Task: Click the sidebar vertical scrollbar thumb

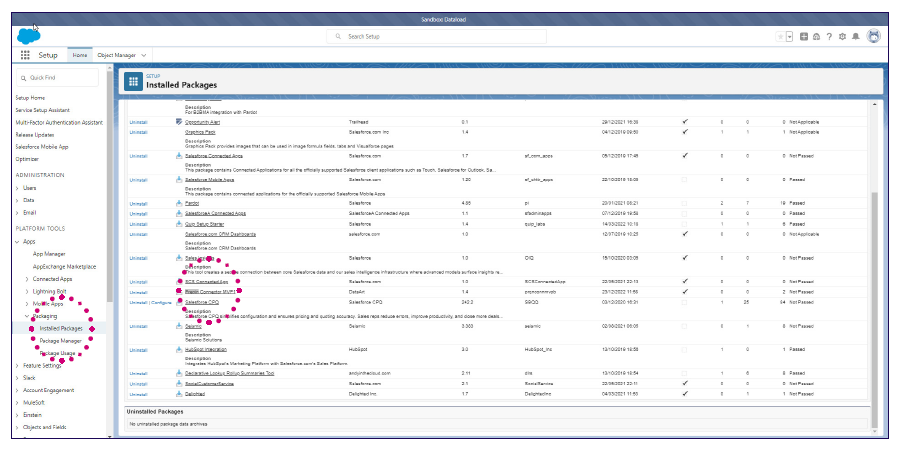Action: 110,185
